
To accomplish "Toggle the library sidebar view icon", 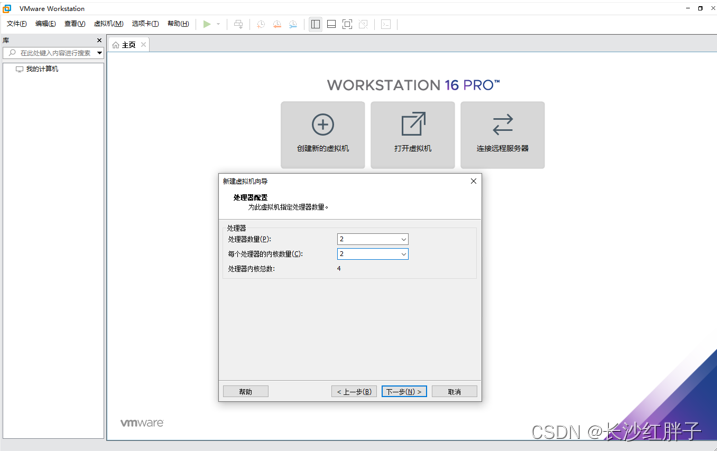I will coord(316,24).
